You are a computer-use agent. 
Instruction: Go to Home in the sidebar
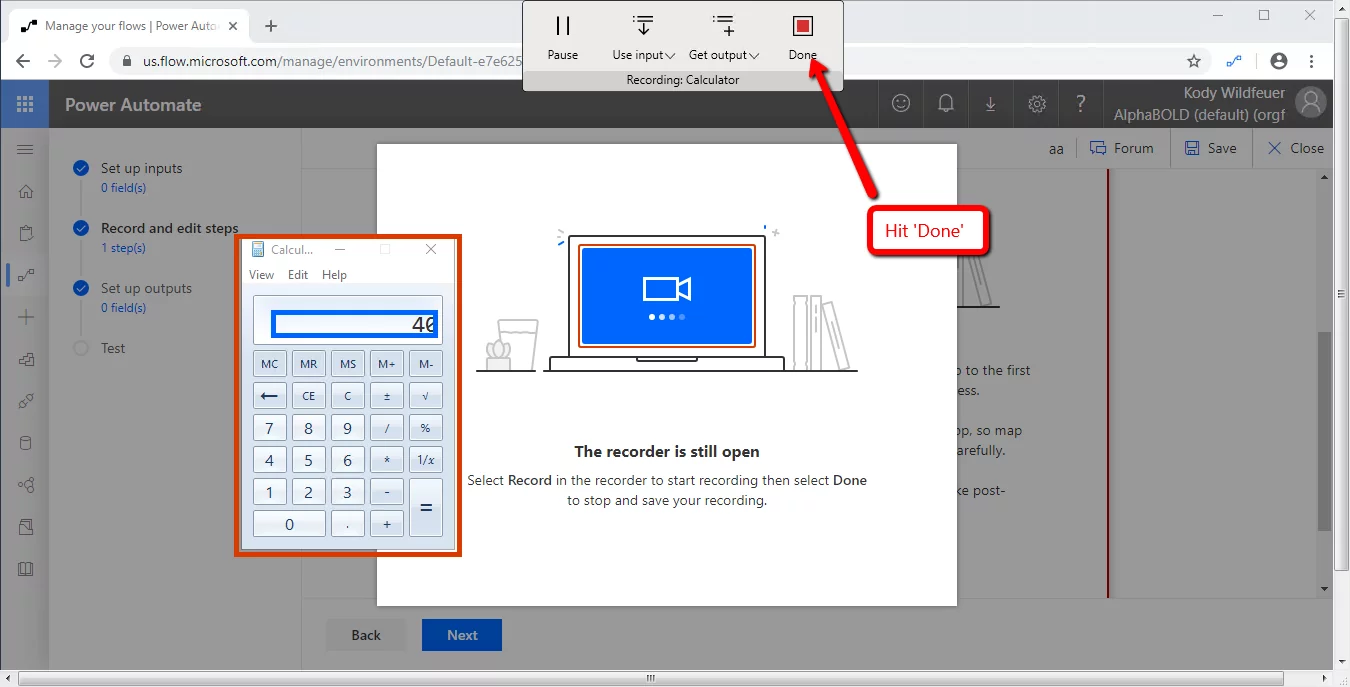tap(26, 191)
